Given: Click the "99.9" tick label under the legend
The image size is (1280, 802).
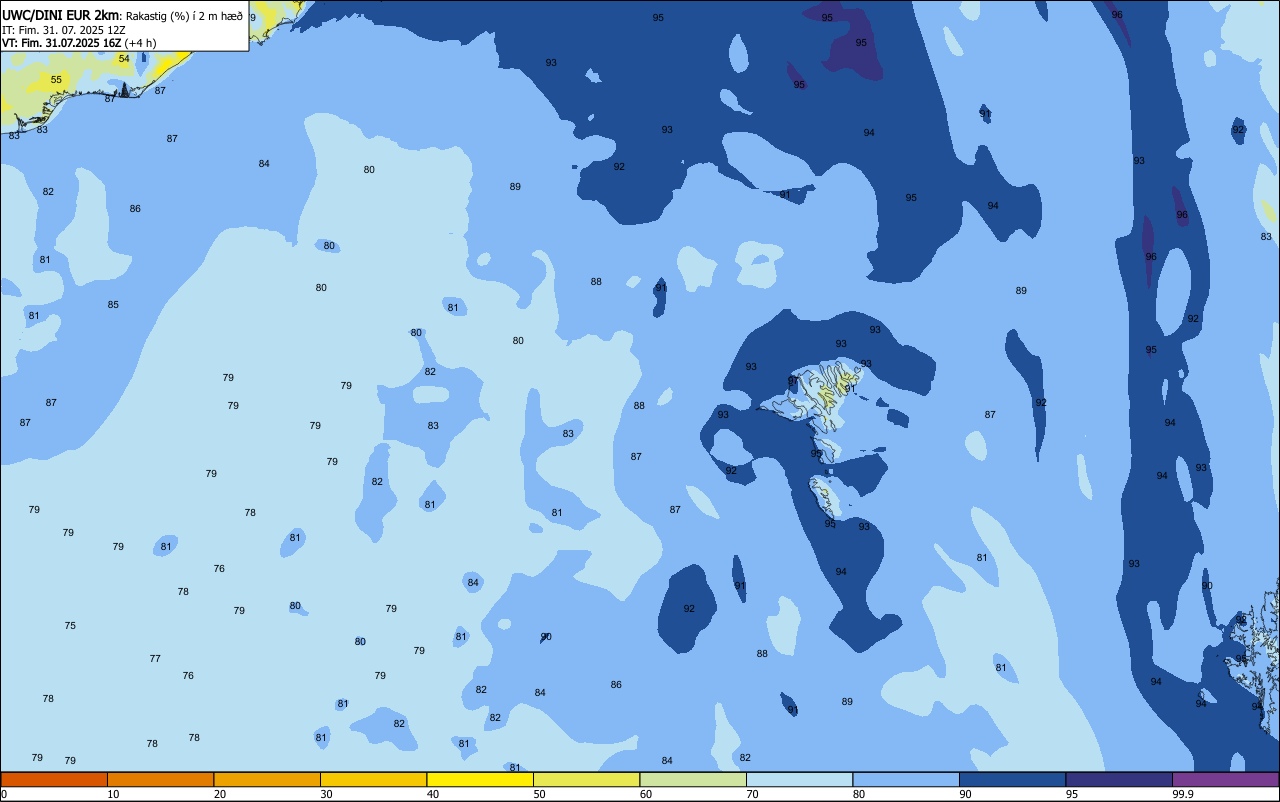Looking at the screenshot, I should pos(1183,794).
